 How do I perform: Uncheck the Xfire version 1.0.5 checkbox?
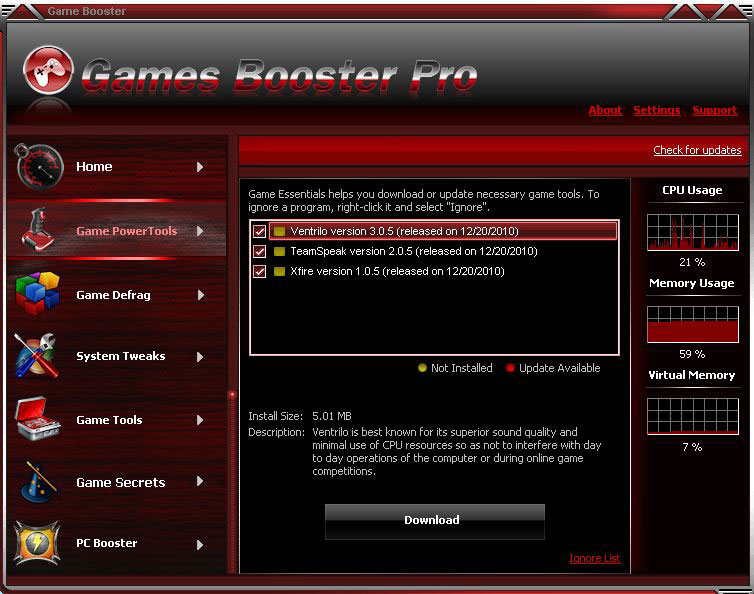(x=260, y=271)
